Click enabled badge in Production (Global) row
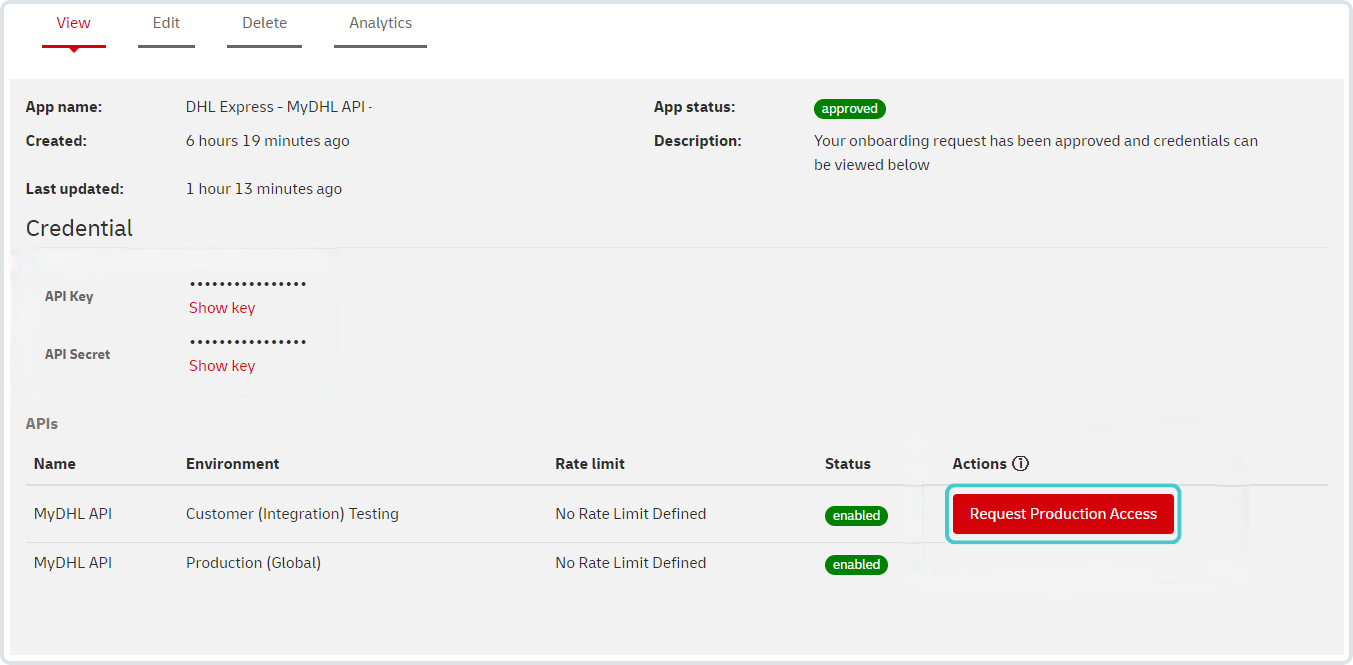Image resolution: width=1353 pixels, height=665 pixels. [x=857, y=565]
